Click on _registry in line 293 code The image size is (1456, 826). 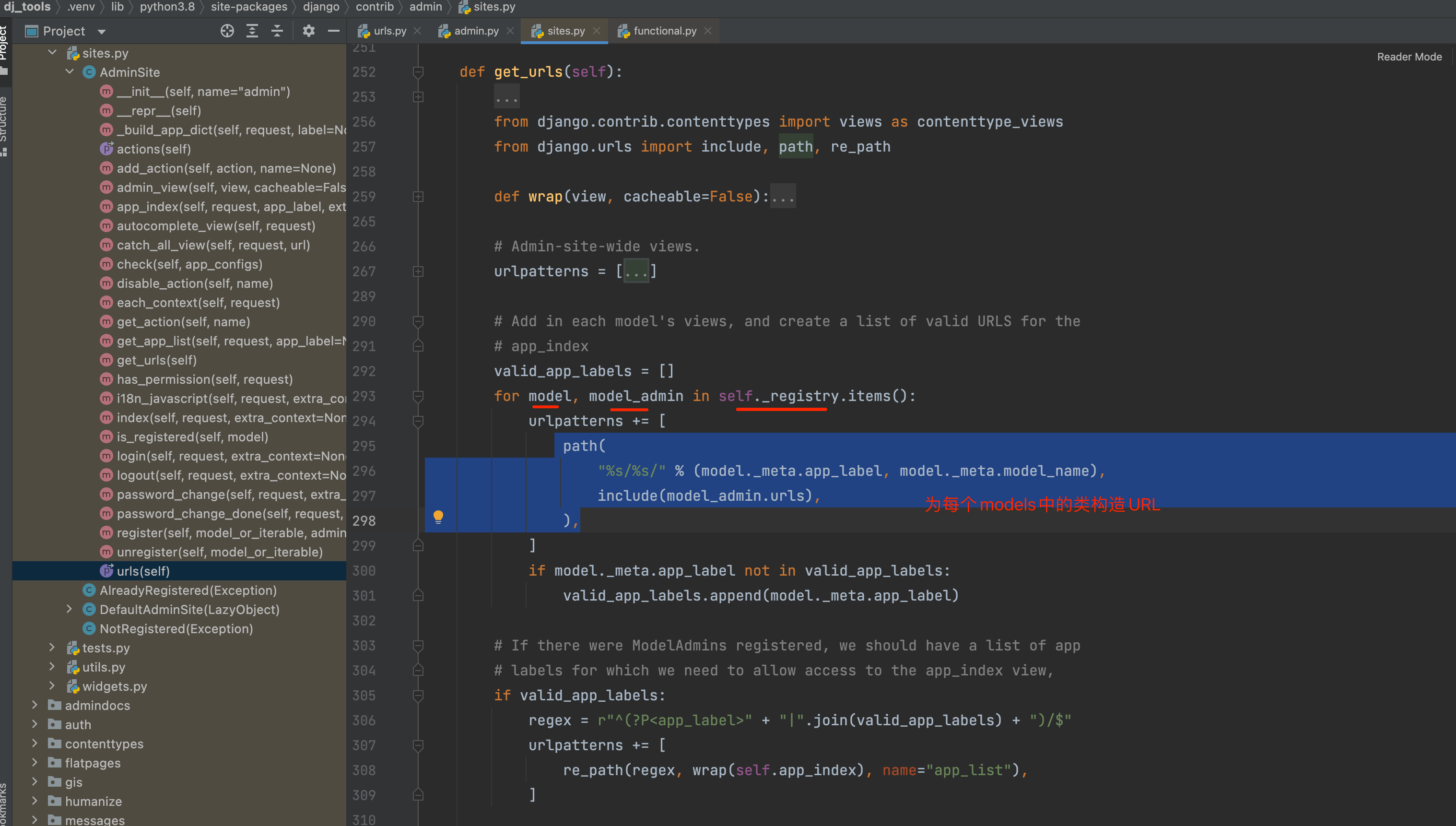coord(800,396)
